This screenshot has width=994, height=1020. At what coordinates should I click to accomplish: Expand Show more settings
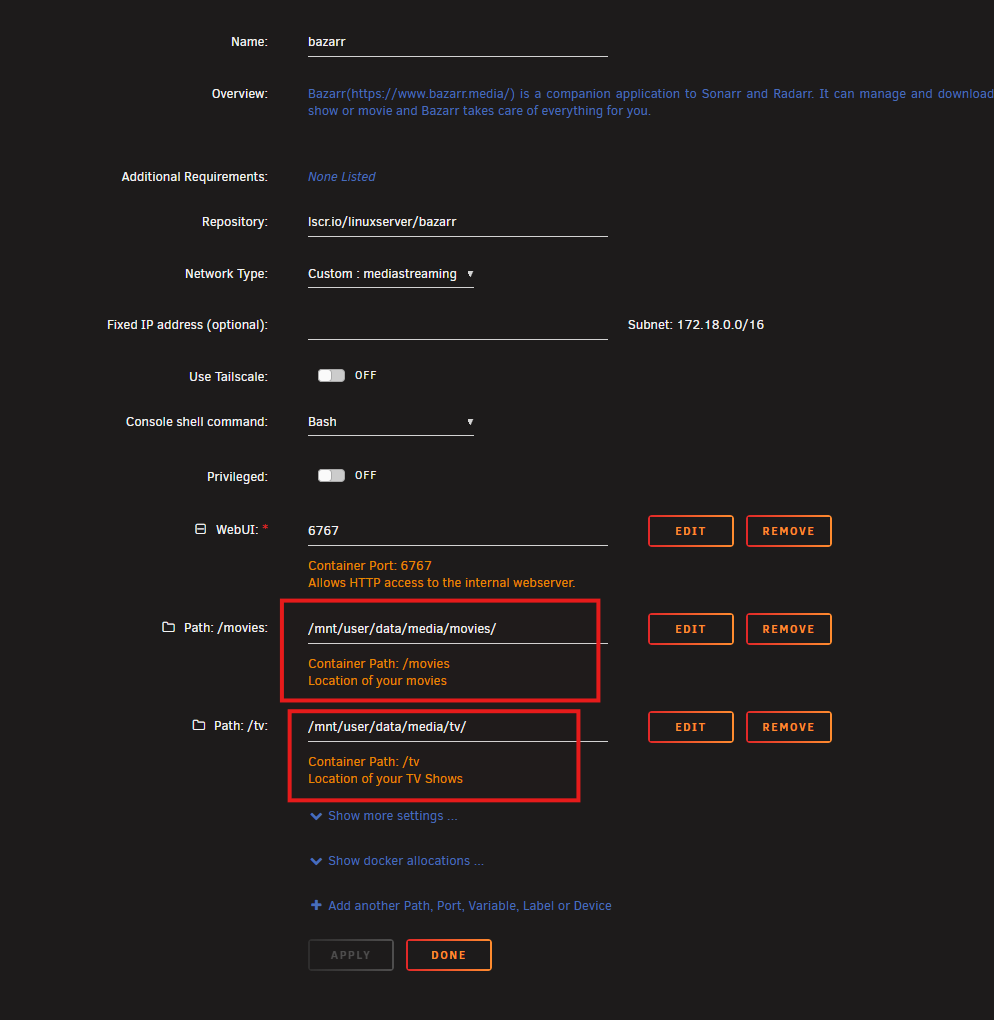[391, 816]
